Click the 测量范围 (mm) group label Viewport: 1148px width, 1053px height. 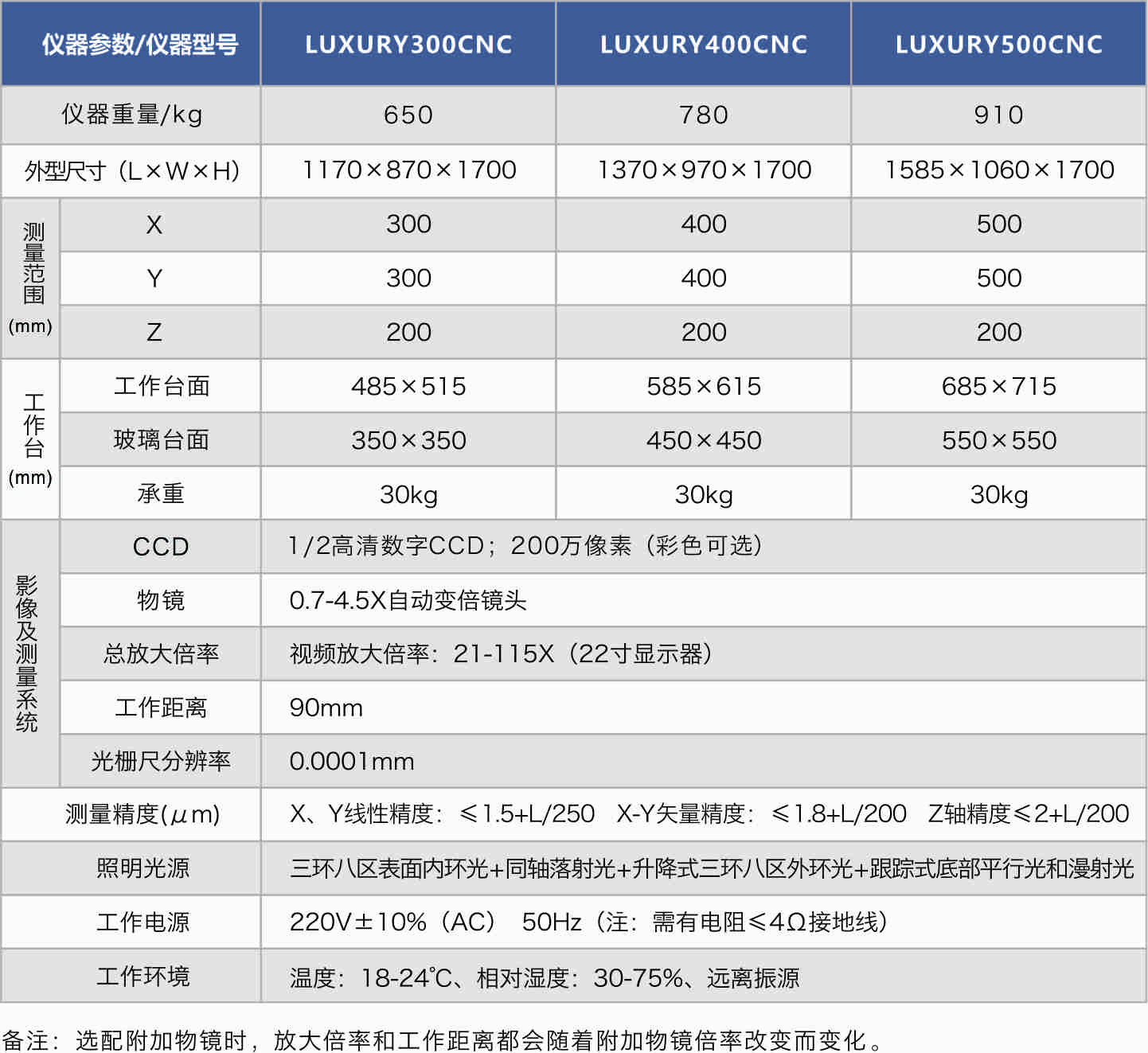click(x=30, y=279)
